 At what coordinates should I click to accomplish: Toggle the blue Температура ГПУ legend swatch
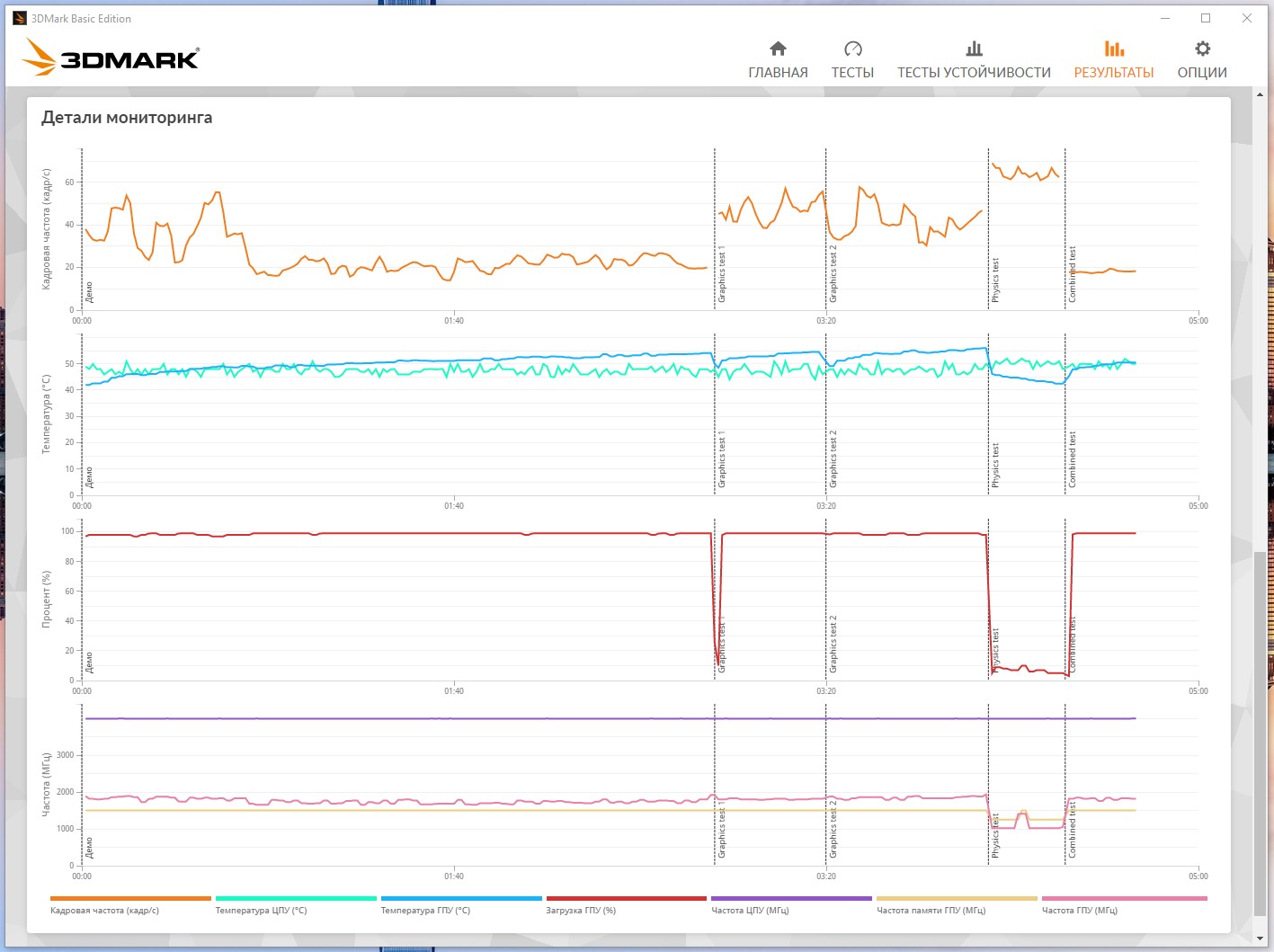tap(461, 898)
